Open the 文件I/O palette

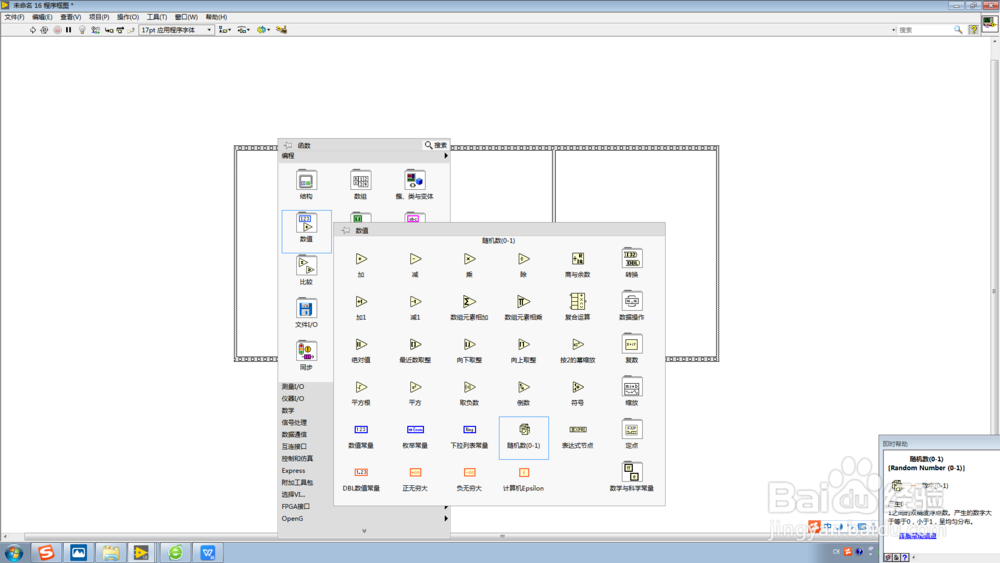click(x=306, y=309)
